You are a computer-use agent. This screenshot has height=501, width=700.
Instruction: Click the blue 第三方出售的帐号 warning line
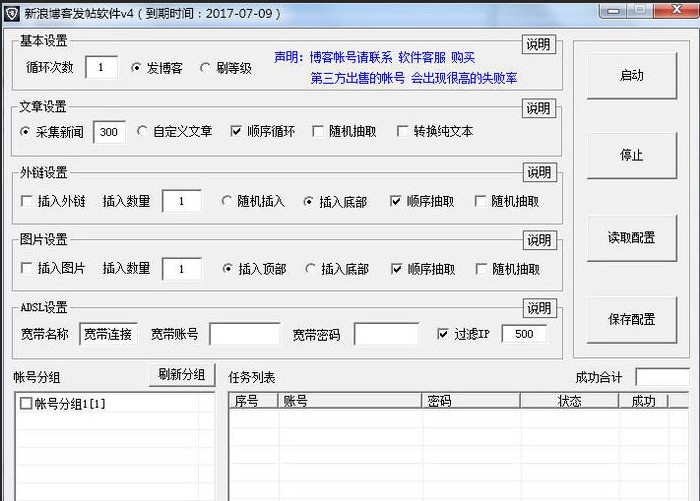[414, 78]
